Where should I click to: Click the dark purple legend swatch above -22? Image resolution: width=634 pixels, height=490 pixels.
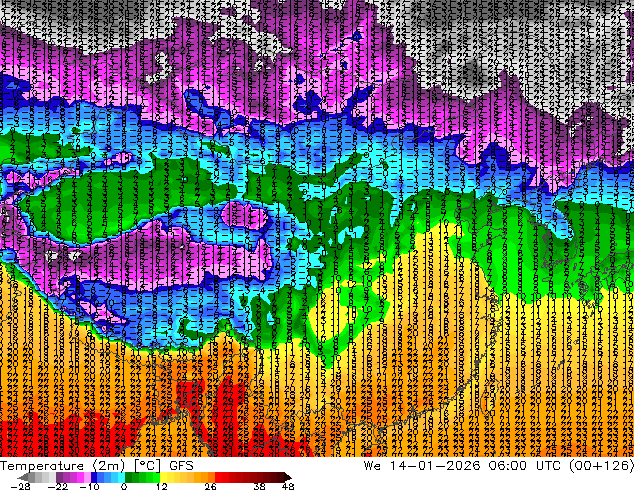pos(59,477)
